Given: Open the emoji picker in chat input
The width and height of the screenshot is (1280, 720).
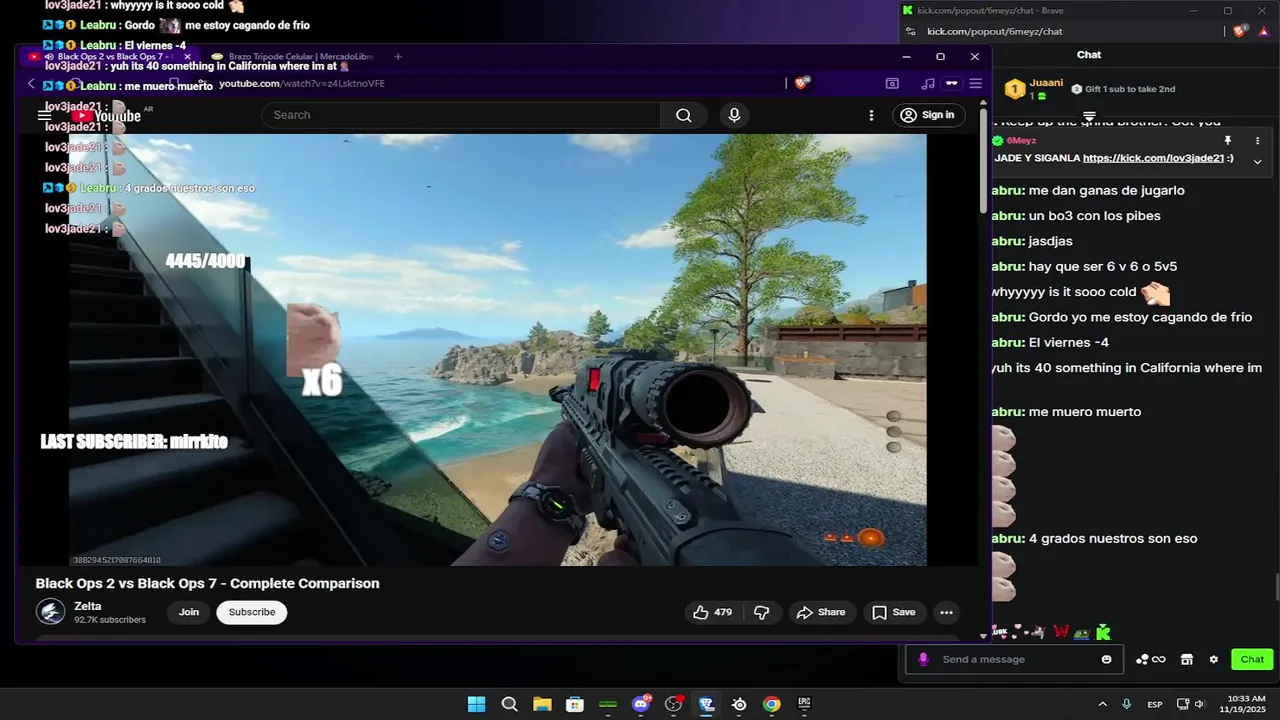Looking at the screenshot, I should pyautogui.click(x=1106, y=659).
